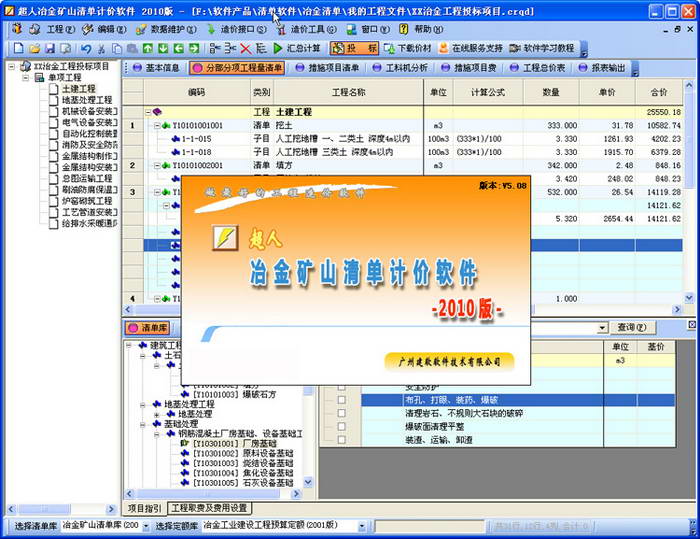Click the insert-row icon beside divider
Screen dimensions: 700x539
pyautogui.click(x=215, y=48)
